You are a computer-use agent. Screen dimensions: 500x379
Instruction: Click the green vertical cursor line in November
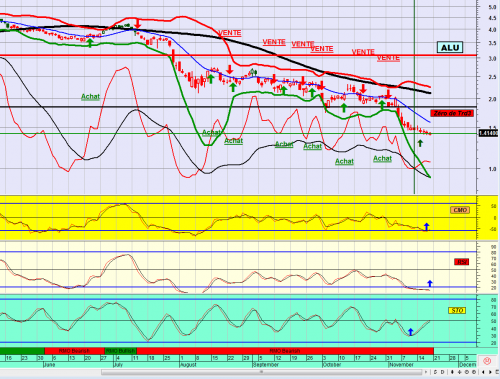[414, 97]
